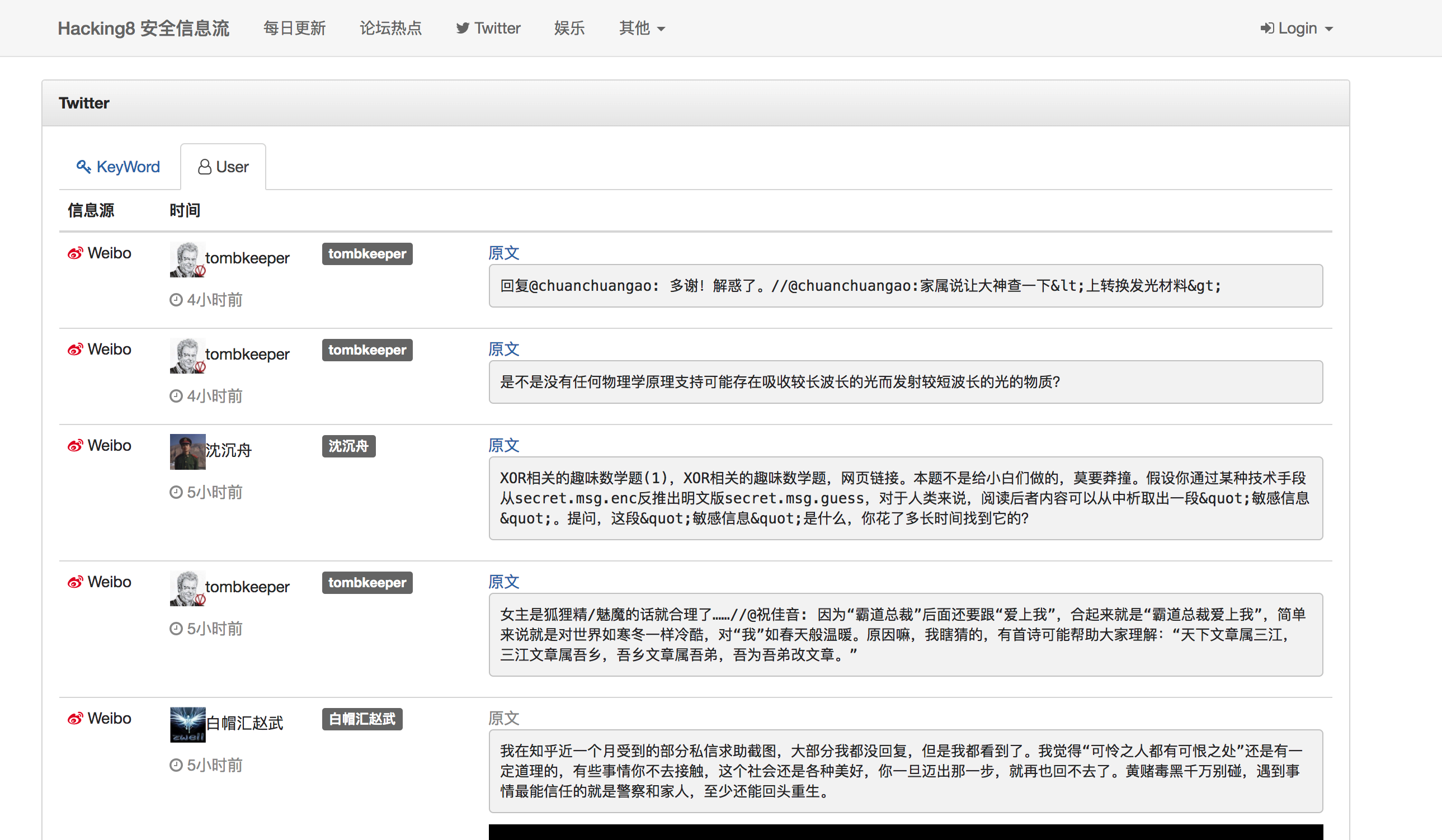This screenshot has height=840, width=1442.
Task: Click the 沈沉舟 tag badge
Action: 348,446
